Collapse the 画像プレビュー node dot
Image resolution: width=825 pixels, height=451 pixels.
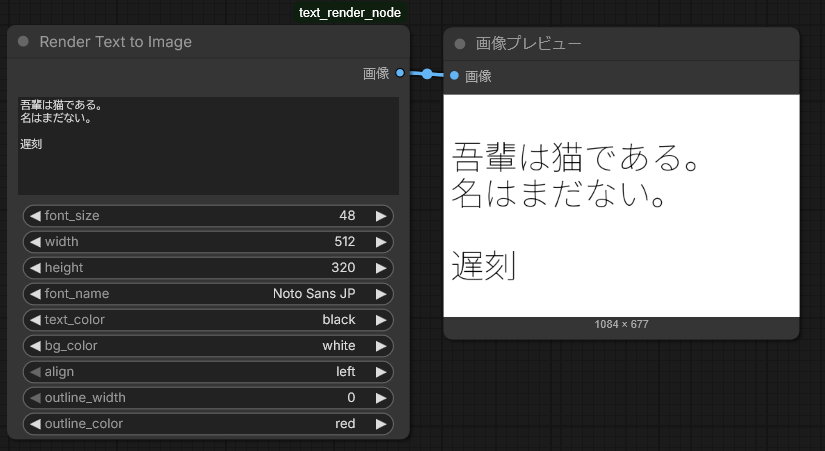[460, 44]
